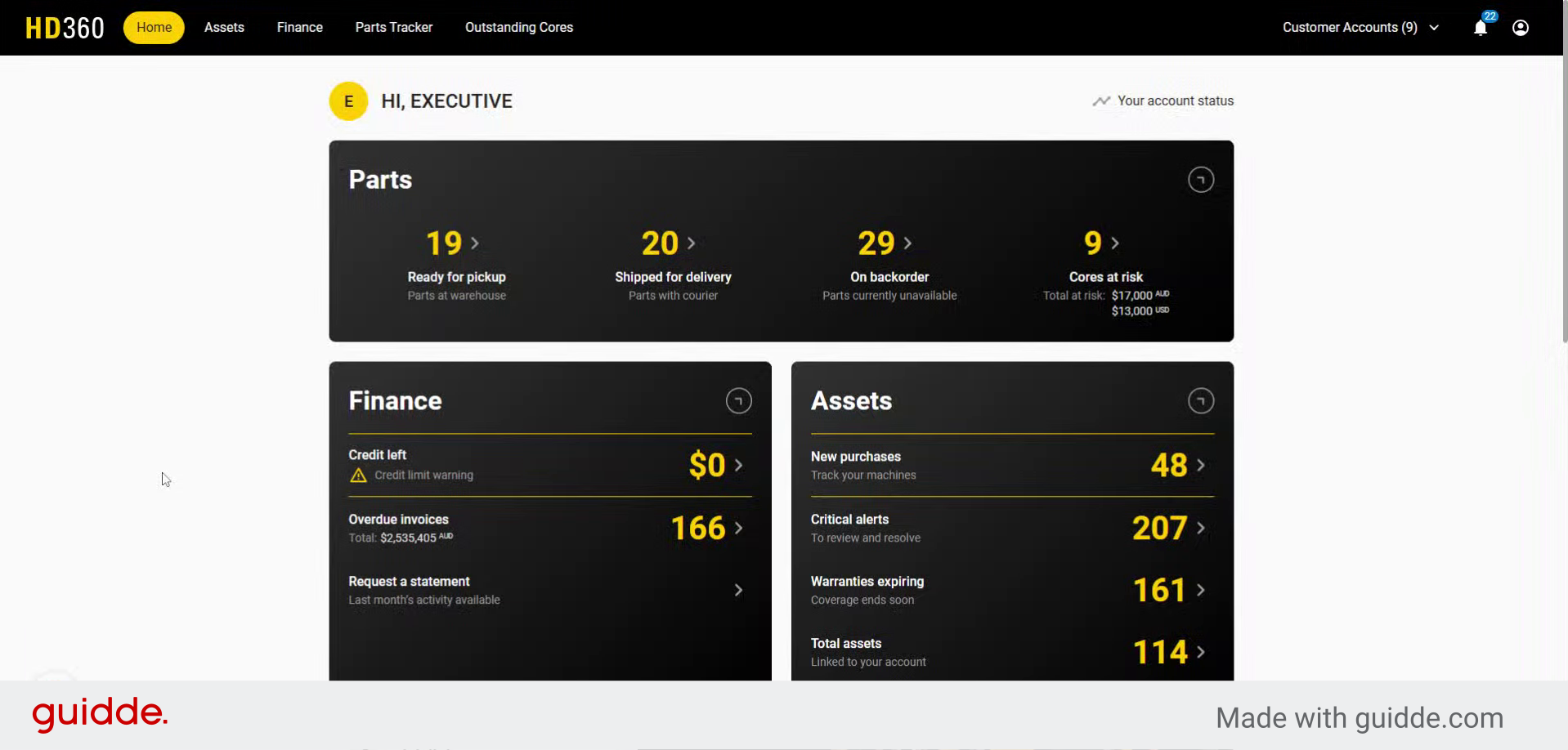The width and height of the screenshot is (1568, 750).
Task: Click the HD360 logo
Action: [65, 28]
